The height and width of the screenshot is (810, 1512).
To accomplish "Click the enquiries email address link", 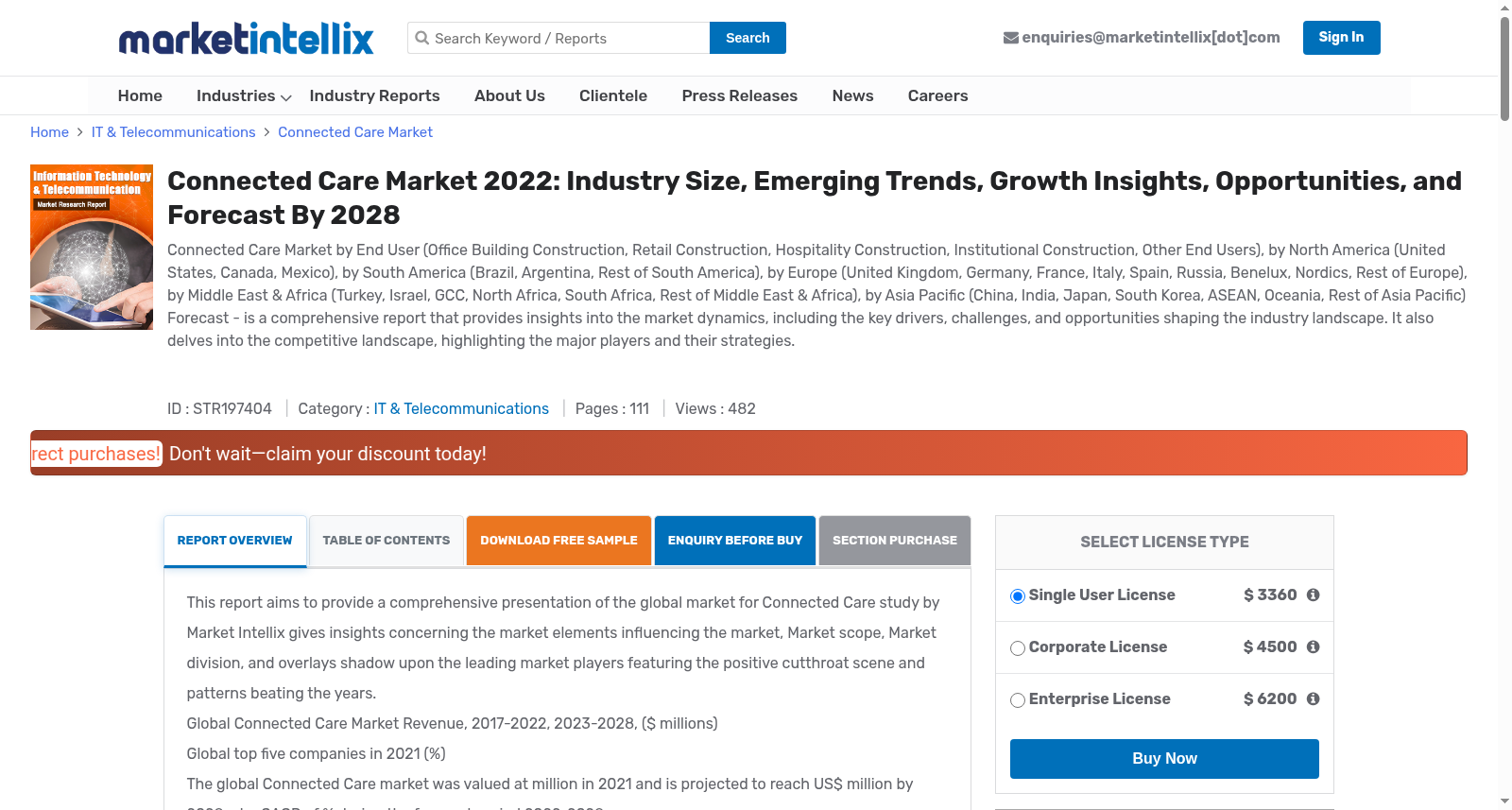I will point(1151,38).
